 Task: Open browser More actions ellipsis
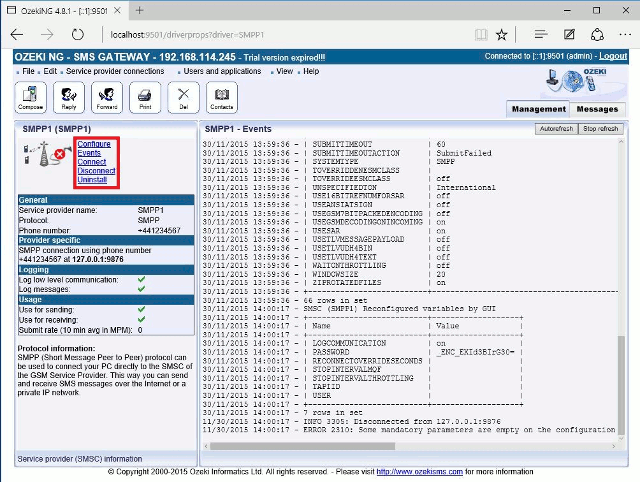[625, 35]
